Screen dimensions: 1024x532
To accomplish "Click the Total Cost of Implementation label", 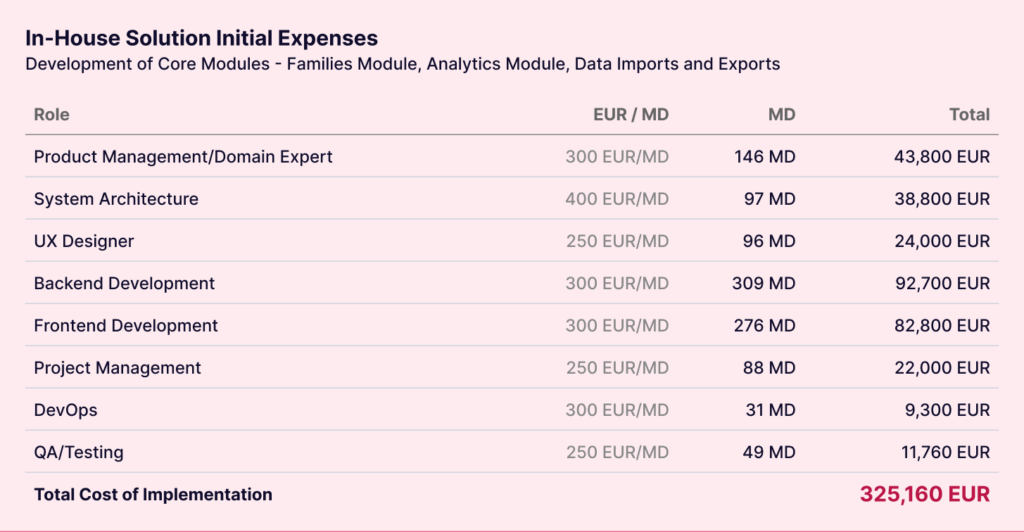I will click(153, 494).
